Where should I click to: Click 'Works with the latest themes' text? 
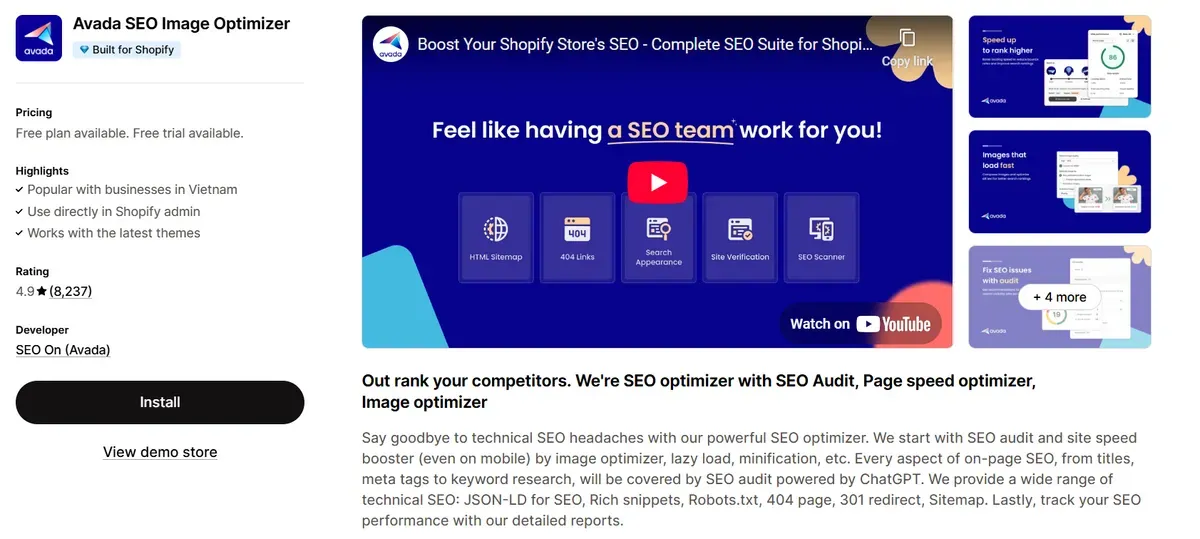[114, 233]
